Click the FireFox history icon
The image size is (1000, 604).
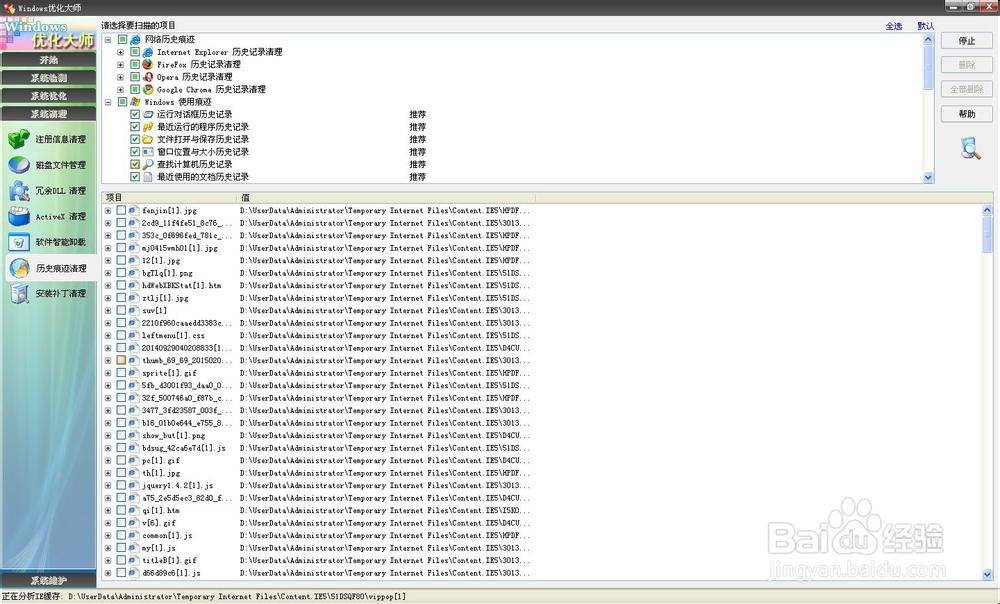coord(148,64)
